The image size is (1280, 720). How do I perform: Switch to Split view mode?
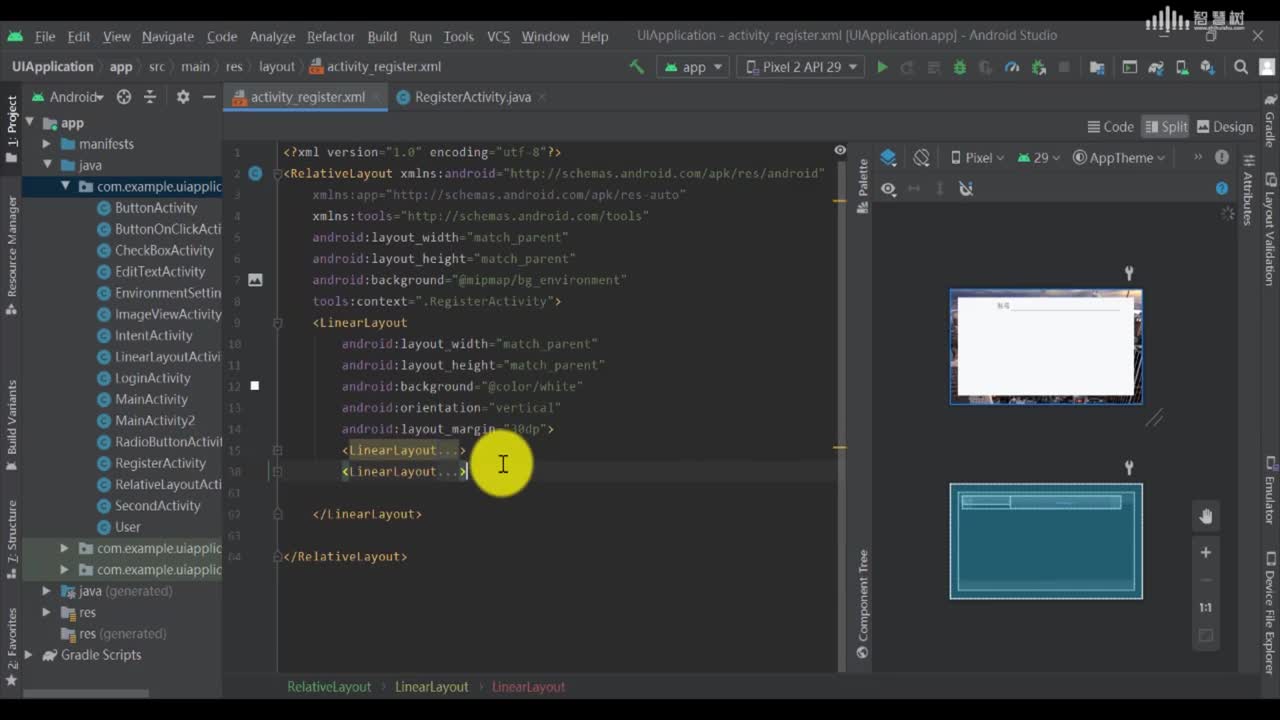tap(1166, 127)
